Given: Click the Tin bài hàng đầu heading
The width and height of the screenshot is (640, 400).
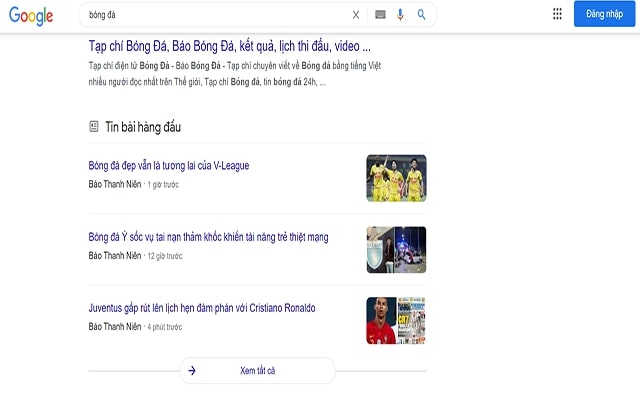Looking at the screenshot, I should click(143, 127).
